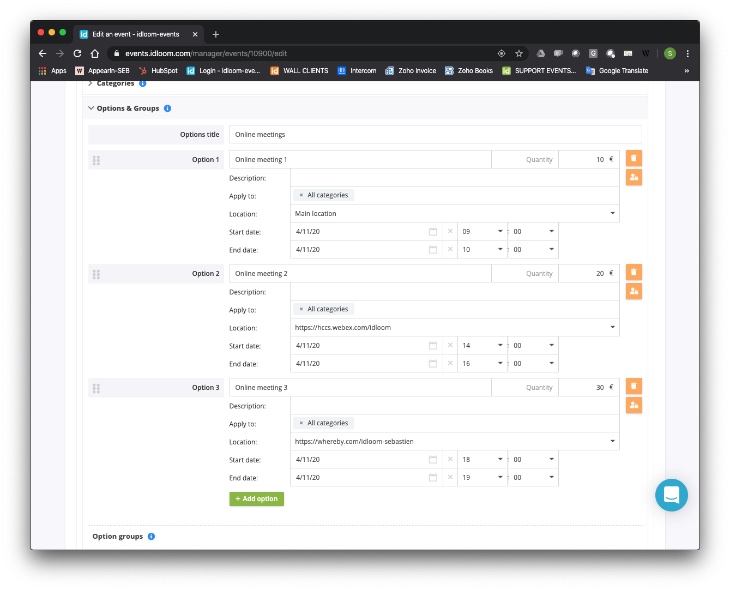
Task: Open a new browser tab
Action: [216, 34]
